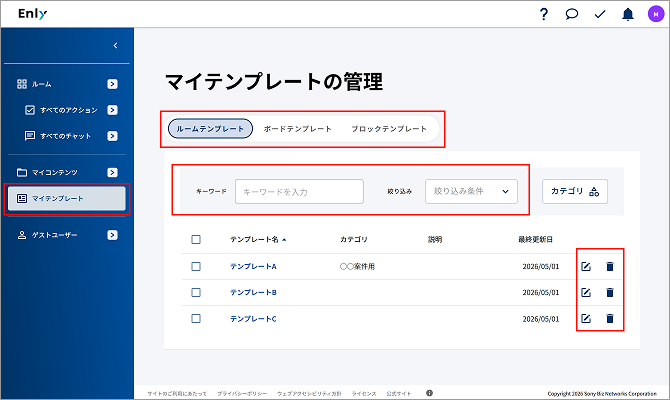The image size is (670, 400).
Task: Open the サイトのご利用にあたって footer link
Action: click(x=177, y=394)
